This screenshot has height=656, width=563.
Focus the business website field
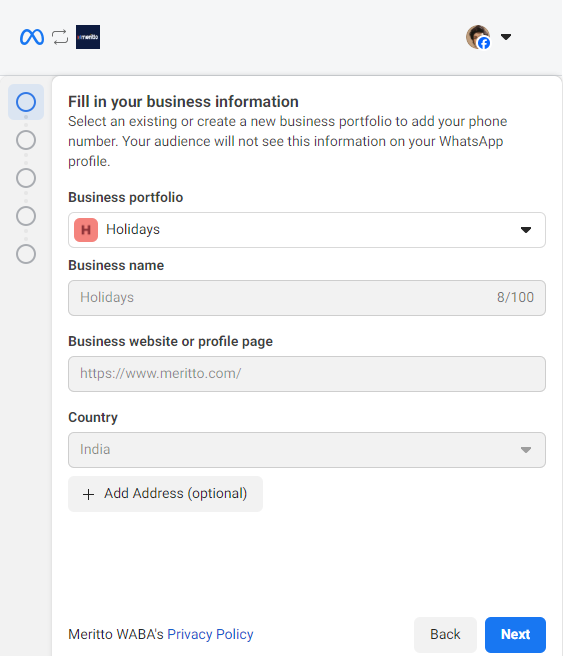tap(307, 374)
